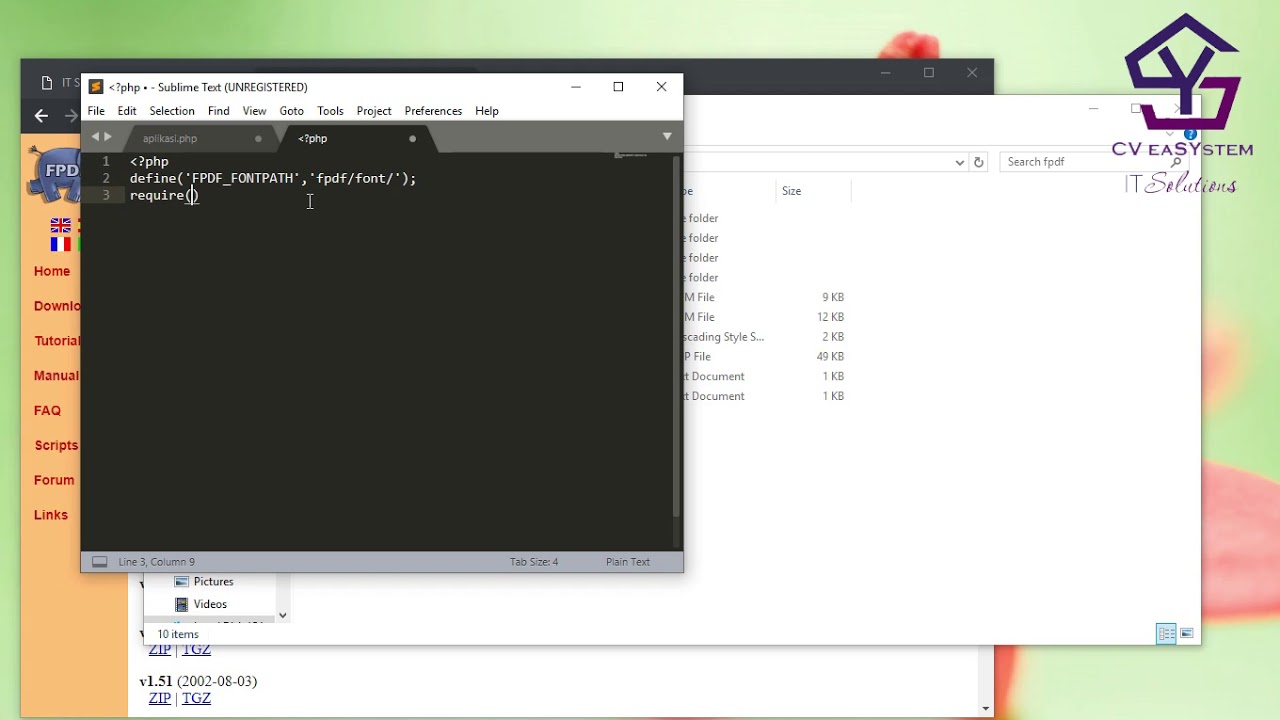Viewport: 1280px width, 720px height.
Task: Change syntax from Plain Text
Action: [628, 562]
